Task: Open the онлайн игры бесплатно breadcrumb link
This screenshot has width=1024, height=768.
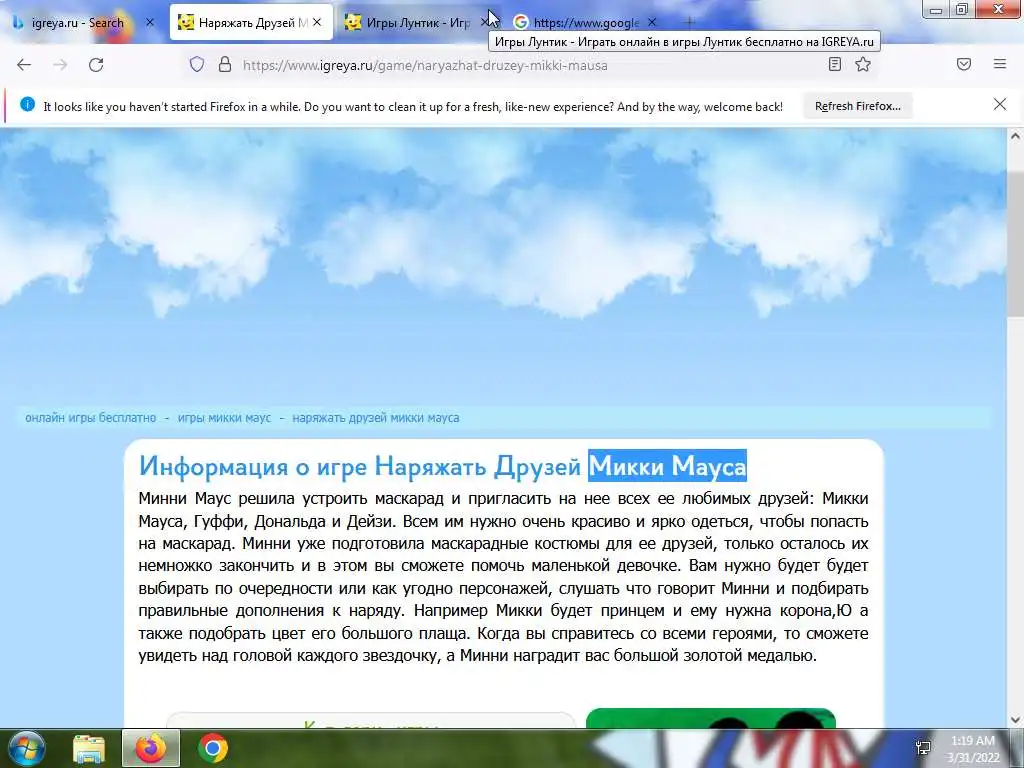Action: click(91, 418)
